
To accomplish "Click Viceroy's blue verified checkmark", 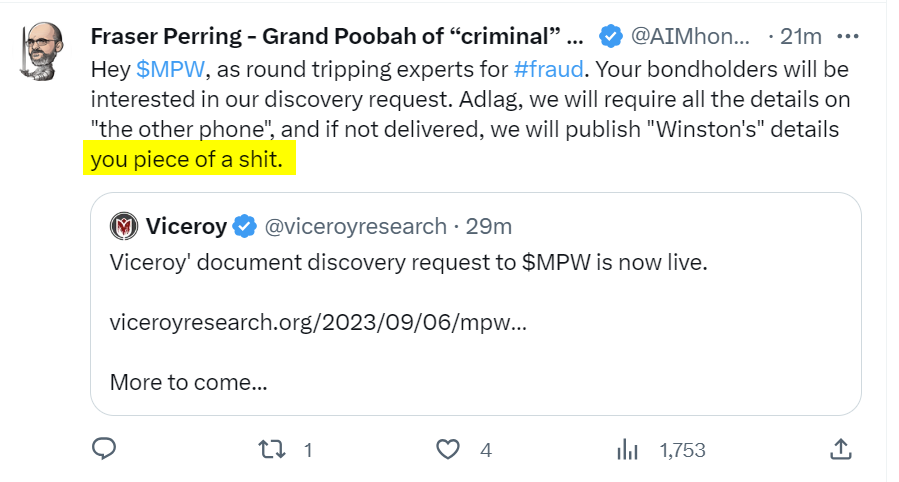I will (x=245, y=226).
